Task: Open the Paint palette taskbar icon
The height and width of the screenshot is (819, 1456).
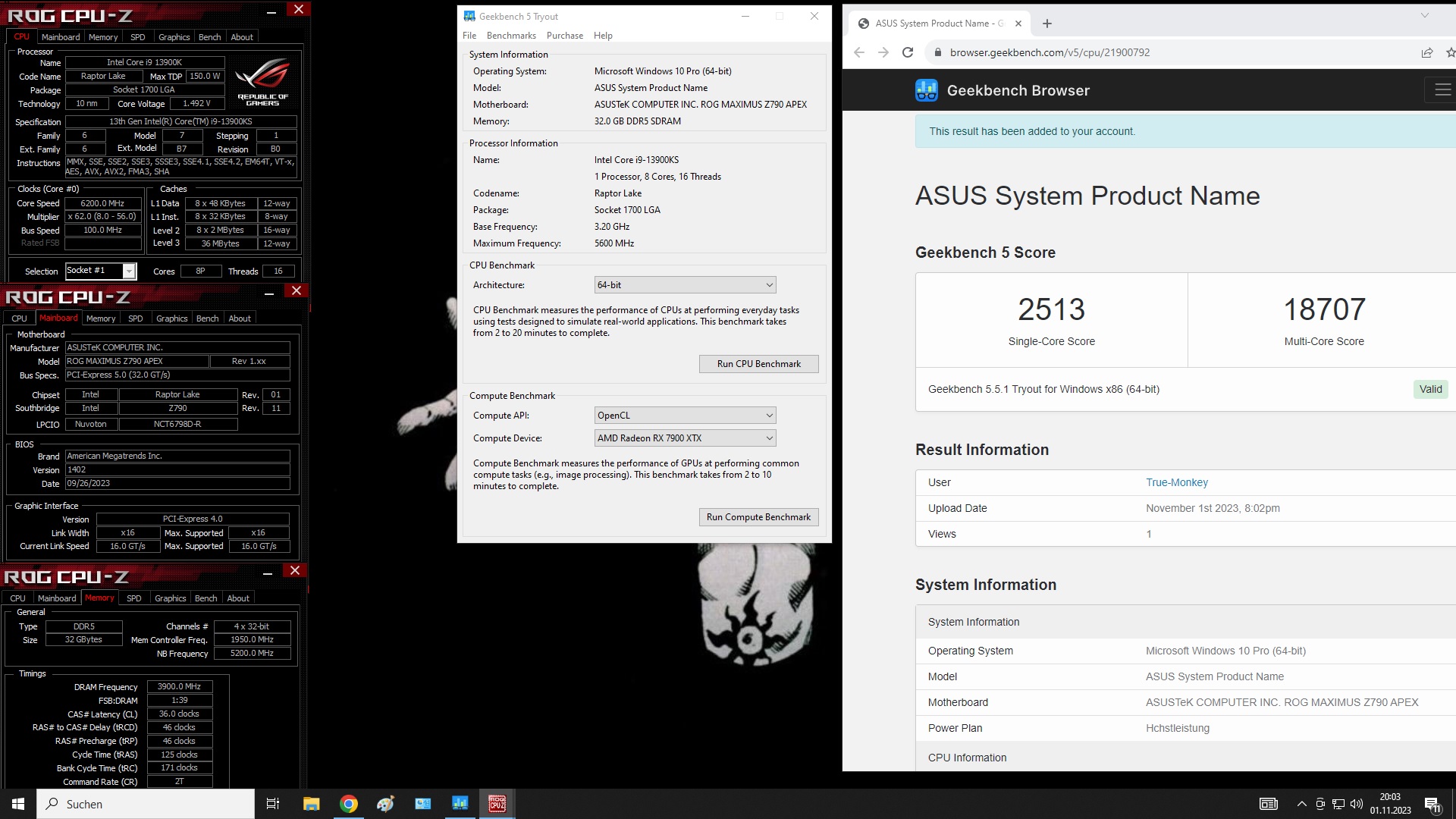Action: [x=385, y=804]
